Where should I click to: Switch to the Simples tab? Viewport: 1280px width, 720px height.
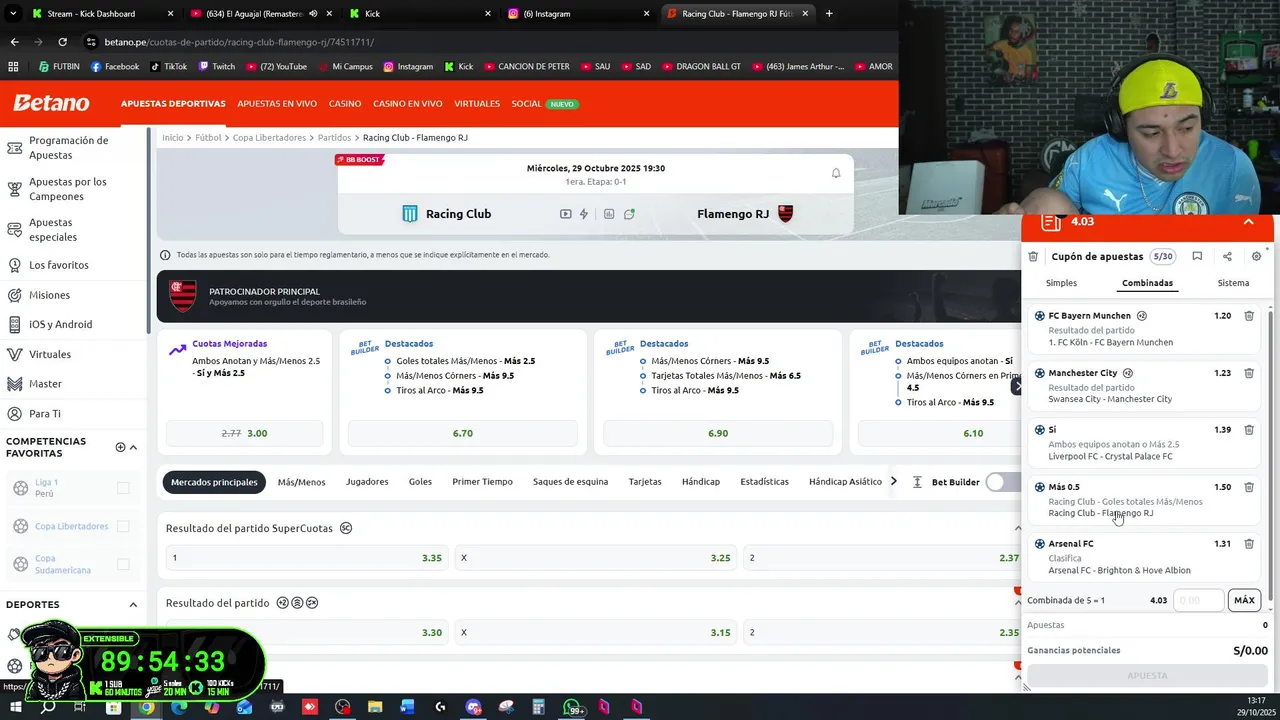[x=1061, y=283]
